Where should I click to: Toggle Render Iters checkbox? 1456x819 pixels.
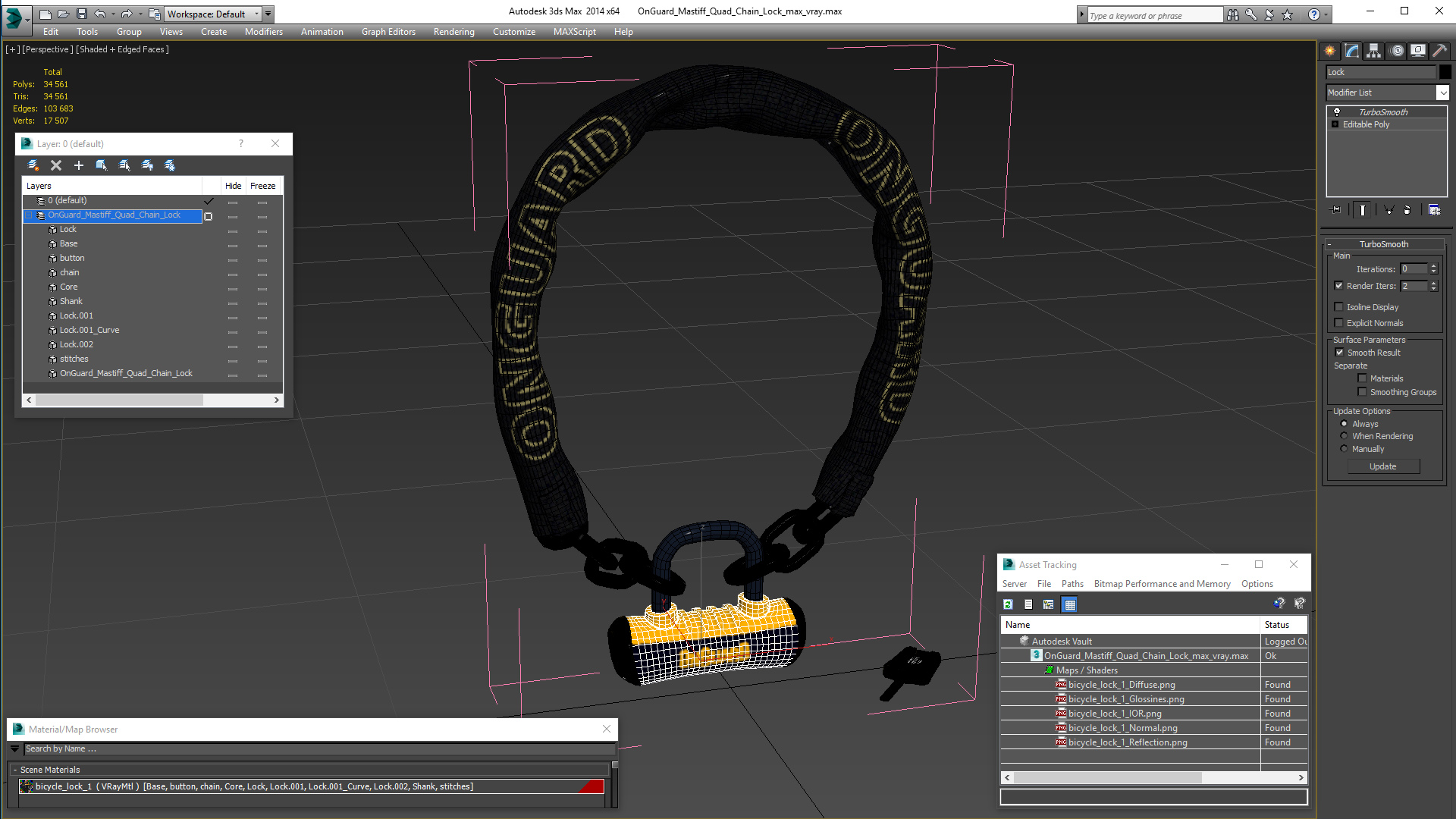click(x=1338, y=286)
